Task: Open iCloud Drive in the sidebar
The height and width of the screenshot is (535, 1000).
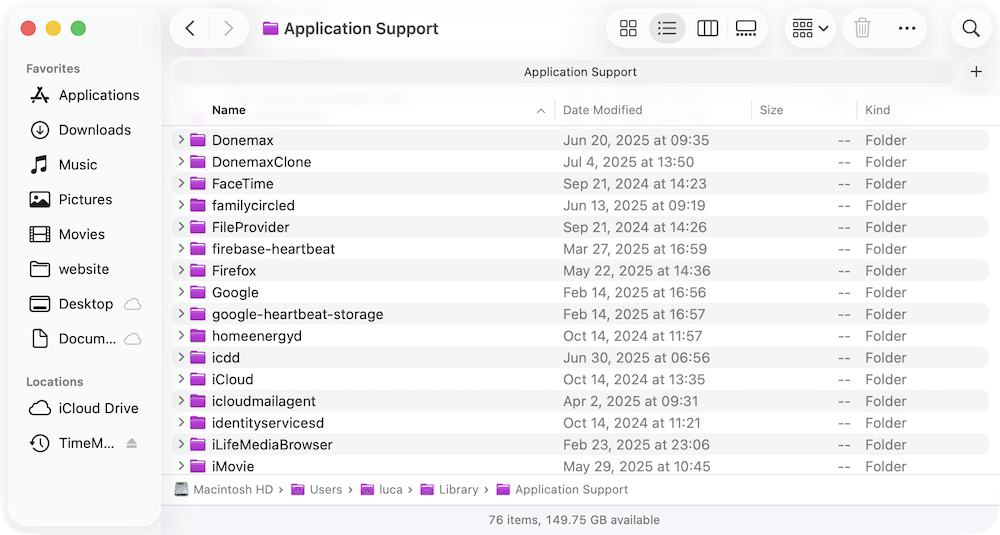Action: [x=84, y=408]
